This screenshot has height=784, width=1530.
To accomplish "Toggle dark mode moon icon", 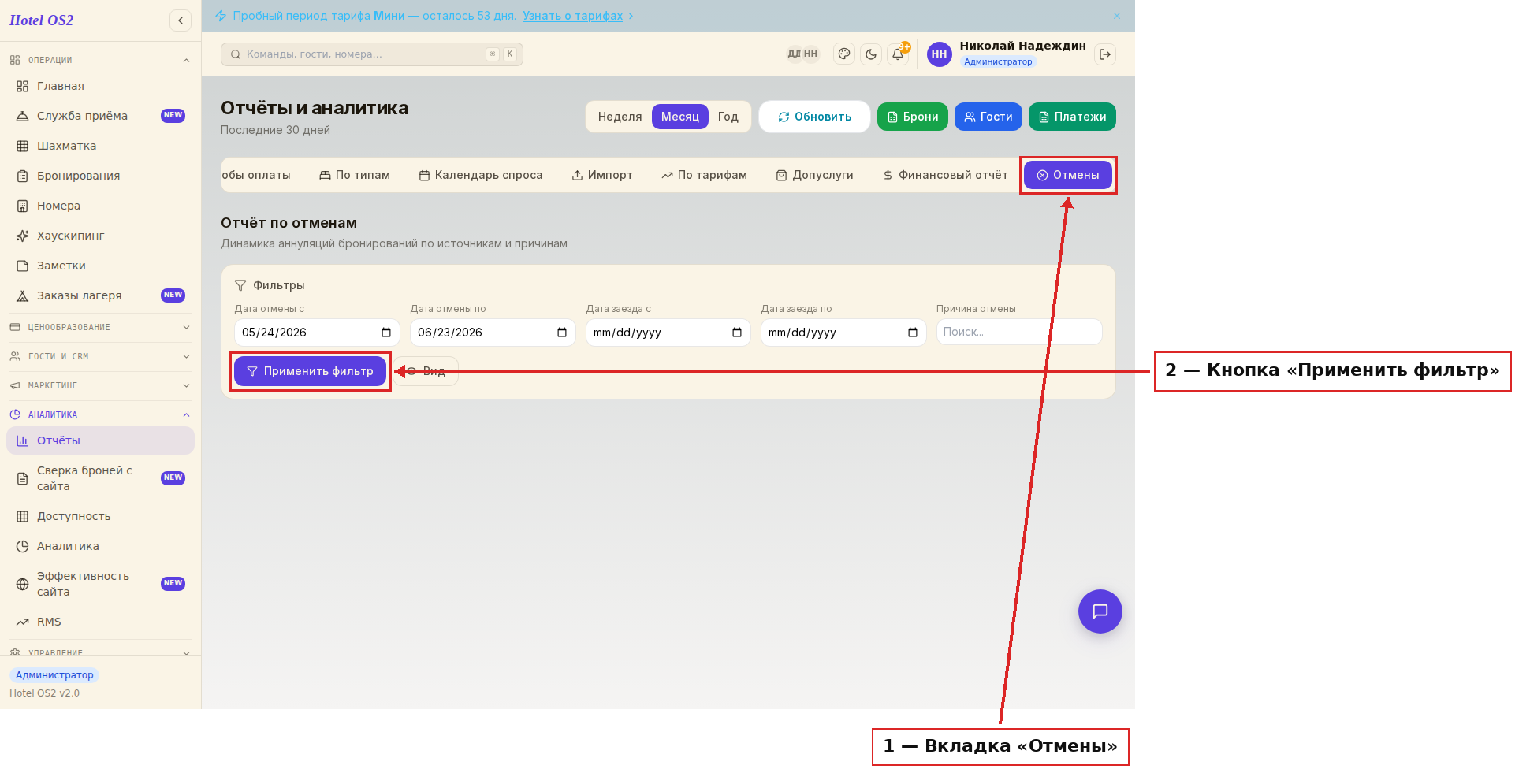I will pos(871,54).
